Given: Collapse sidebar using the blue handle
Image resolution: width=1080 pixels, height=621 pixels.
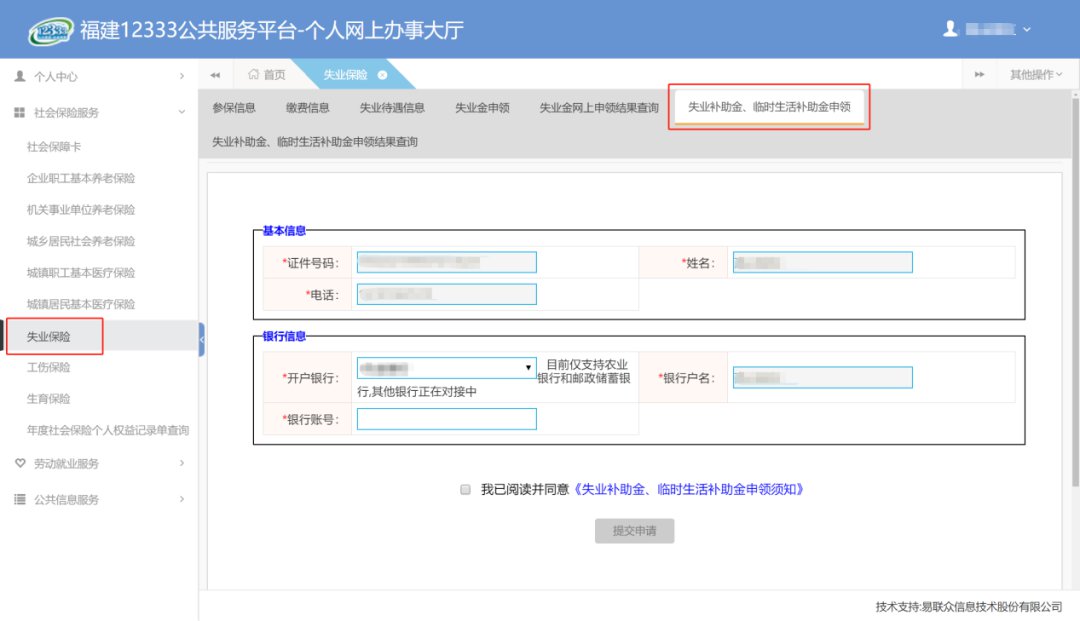Looking at the screenshot, I should (201, 340).
